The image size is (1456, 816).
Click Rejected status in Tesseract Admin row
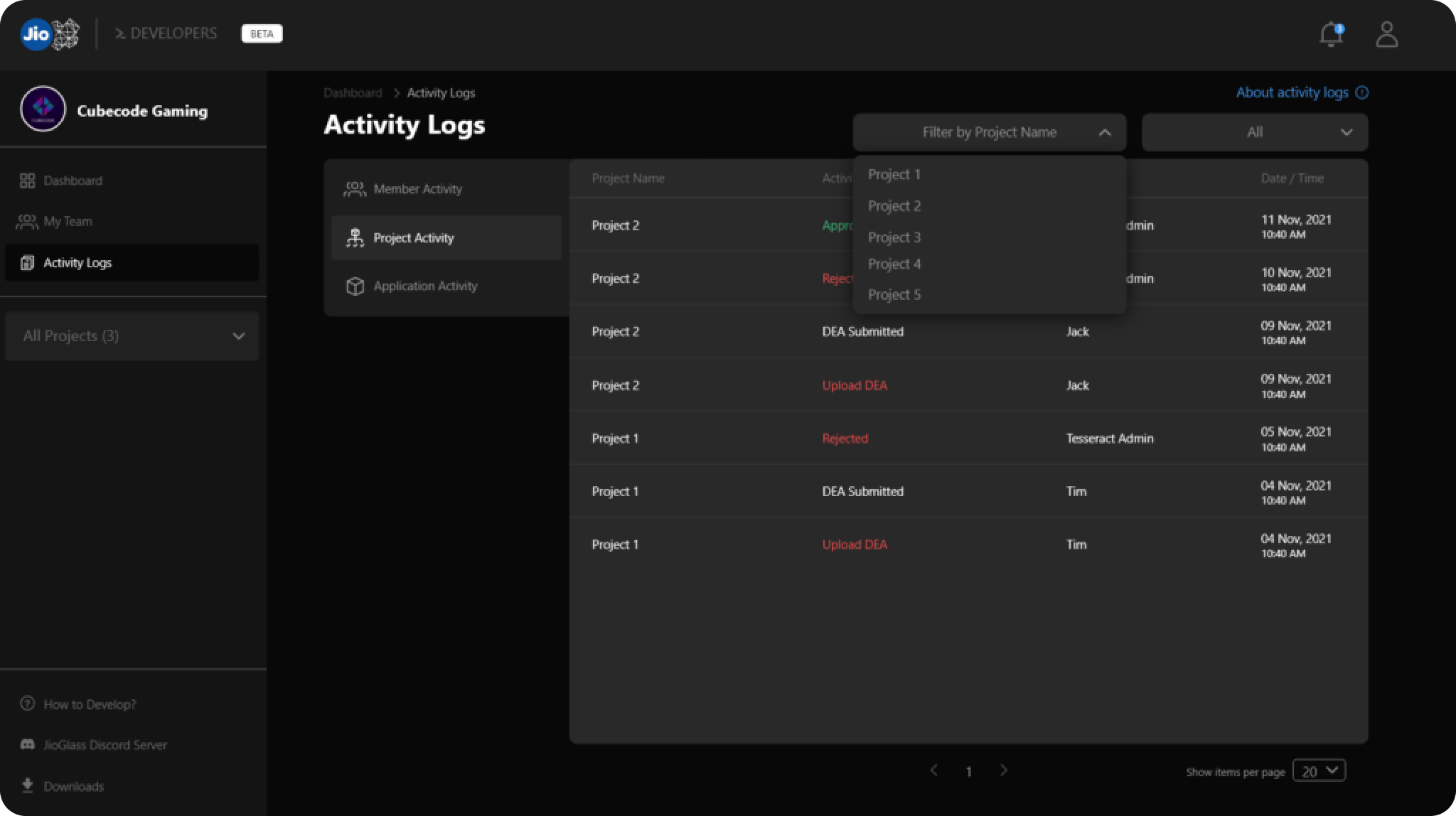pyautogui.click(x=845, y=439)
